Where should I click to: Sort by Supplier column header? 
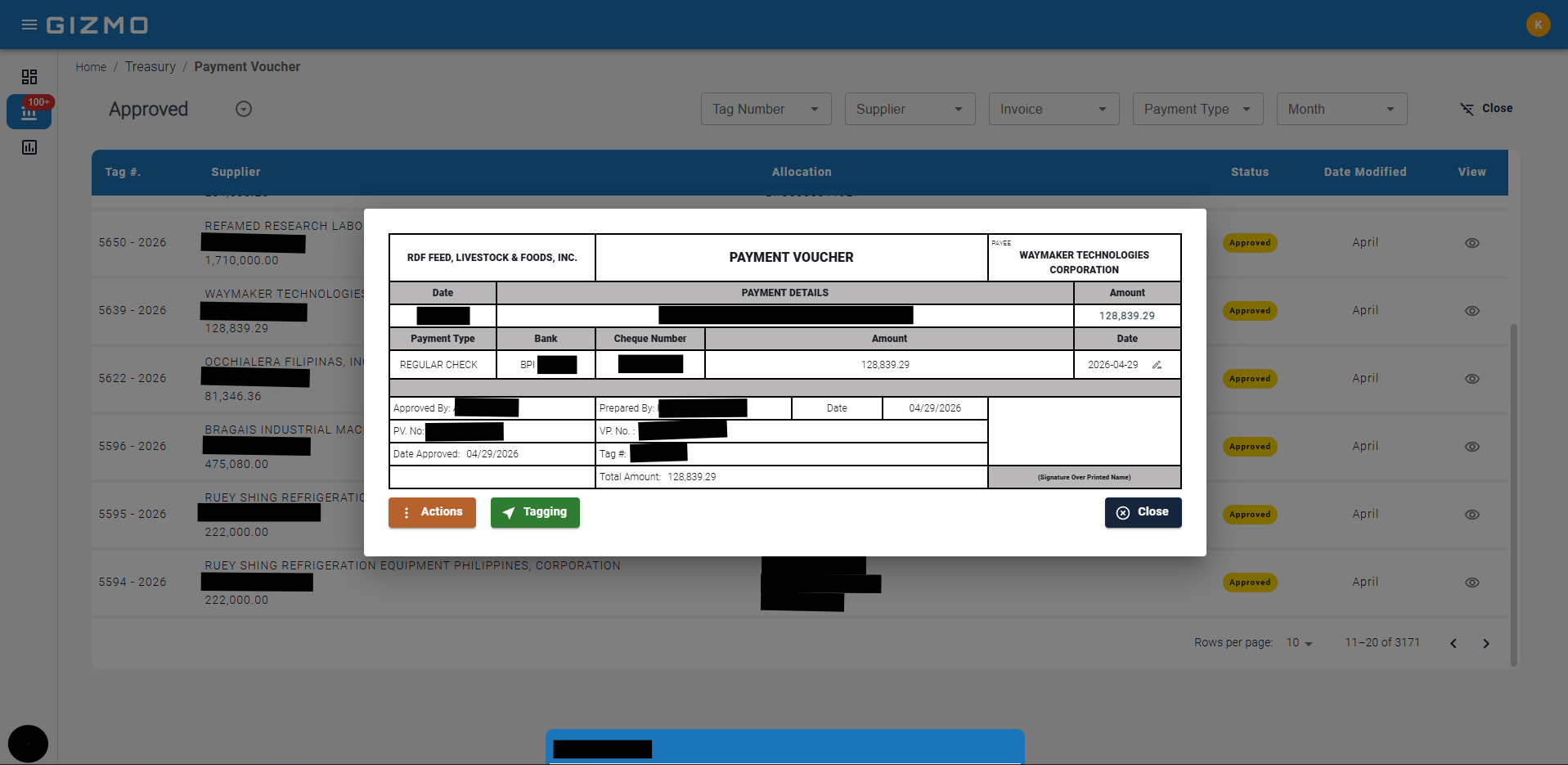[x=236, y=172]
